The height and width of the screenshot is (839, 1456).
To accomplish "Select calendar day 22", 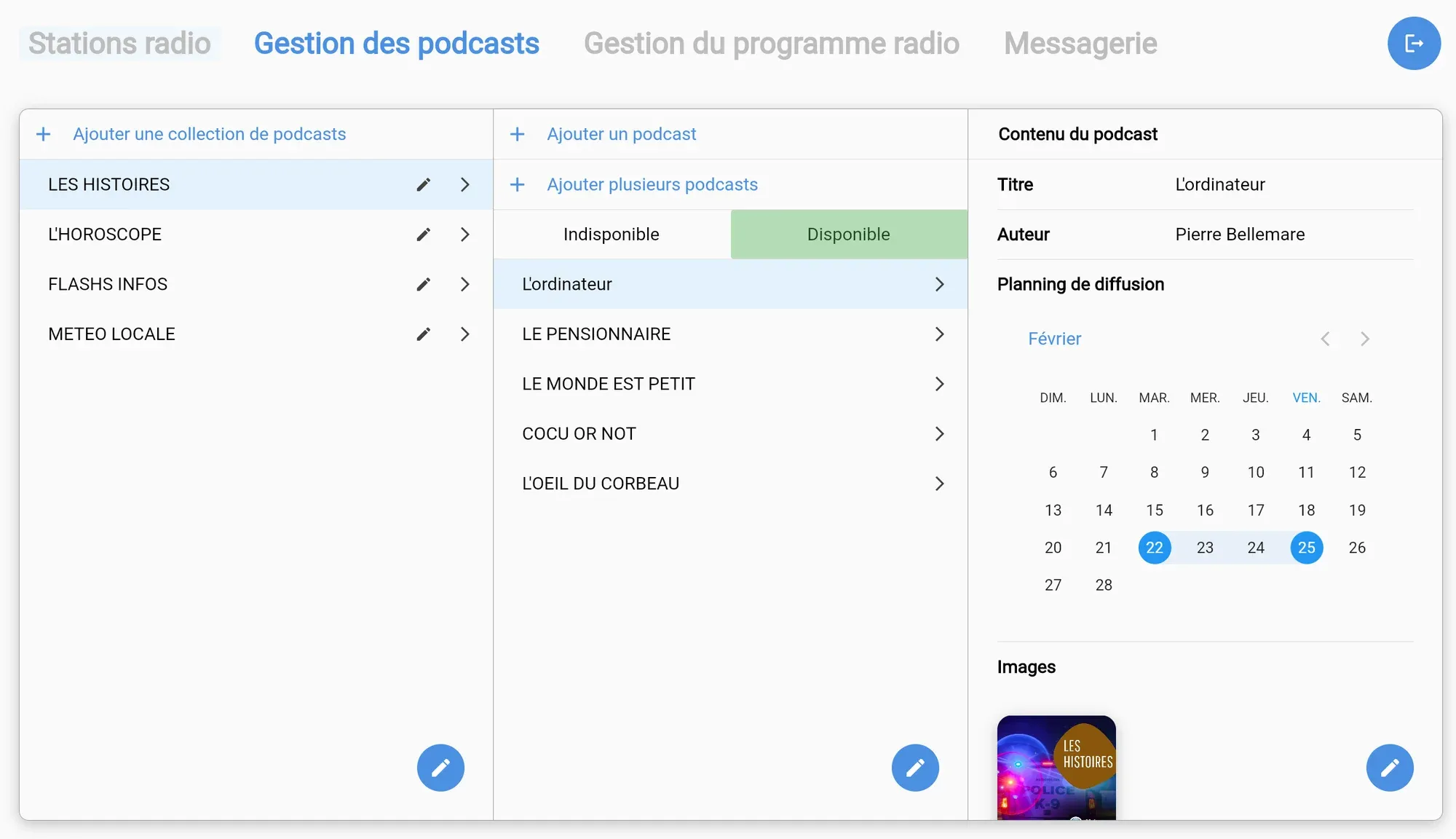I will click(1155, 548).
